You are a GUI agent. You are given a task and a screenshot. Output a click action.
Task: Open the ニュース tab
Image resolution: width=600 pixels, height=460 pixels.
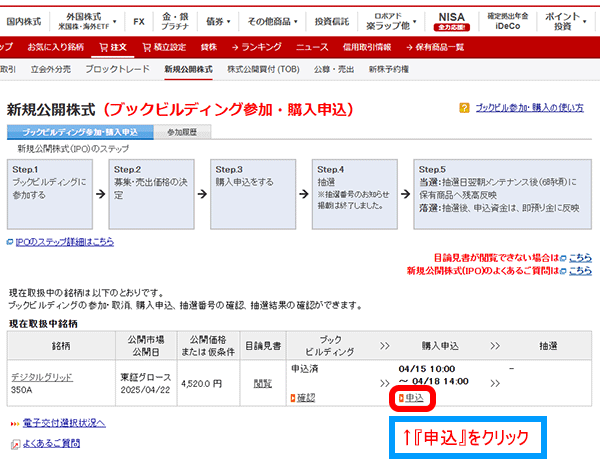[x=312, y=47]
